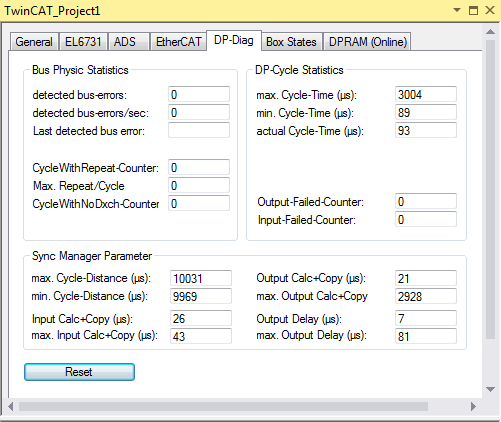The image size is (501, 422).
Task: Click the Sync Manager Parameter group title
Action: click(92, 256)
